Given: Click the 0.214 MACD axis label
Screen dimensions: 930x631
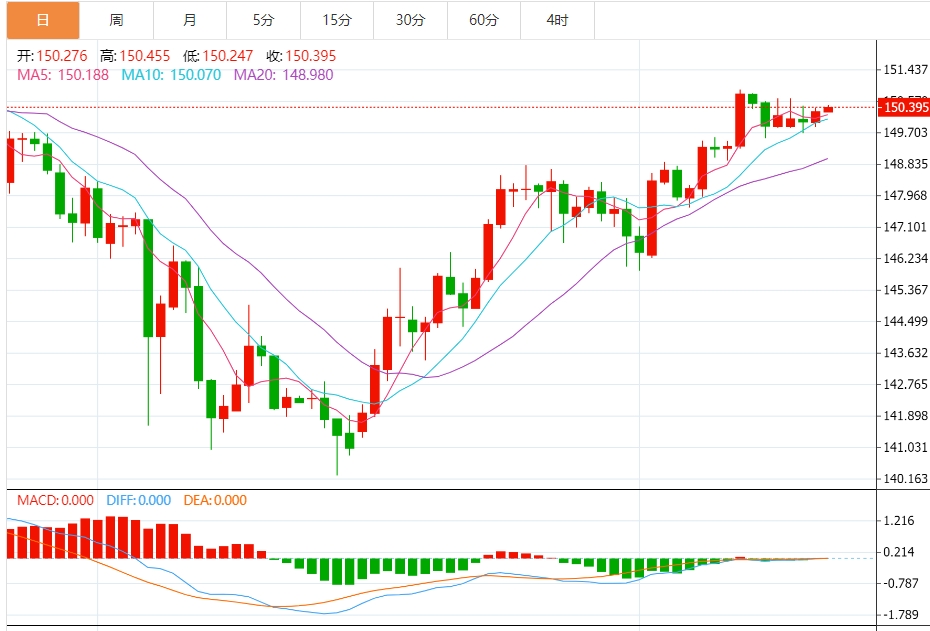Looking at the screenshot, I should pyautogui.click(x=899, y=552).
